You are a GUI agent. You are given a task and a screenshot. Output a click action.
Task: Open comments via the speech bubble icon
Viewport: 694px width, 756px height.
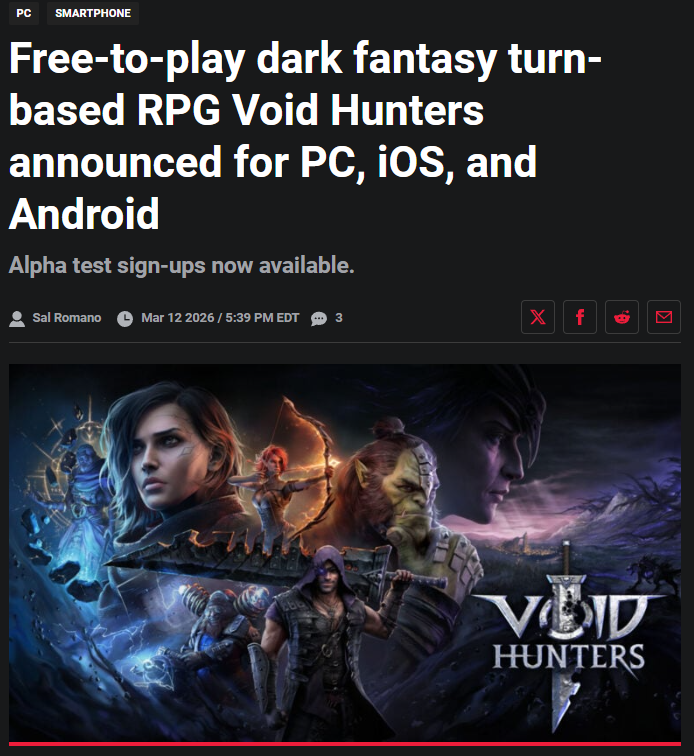(x=319, y=319)
